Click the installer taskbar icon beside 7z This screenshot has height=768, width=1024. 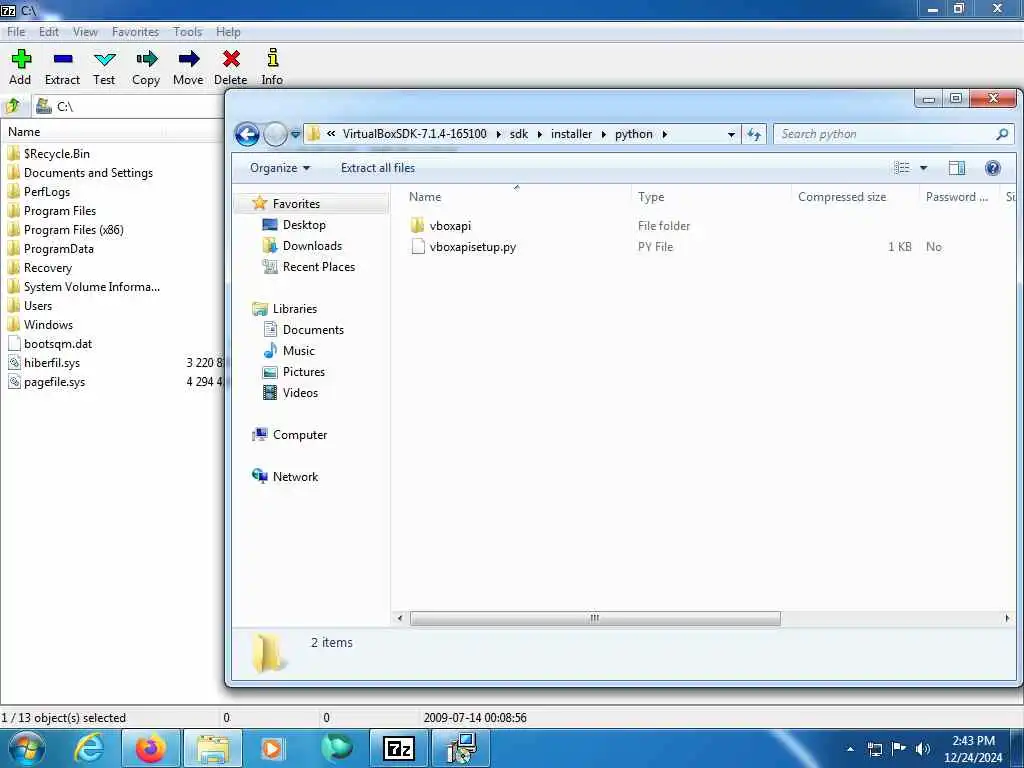[461, 748]
